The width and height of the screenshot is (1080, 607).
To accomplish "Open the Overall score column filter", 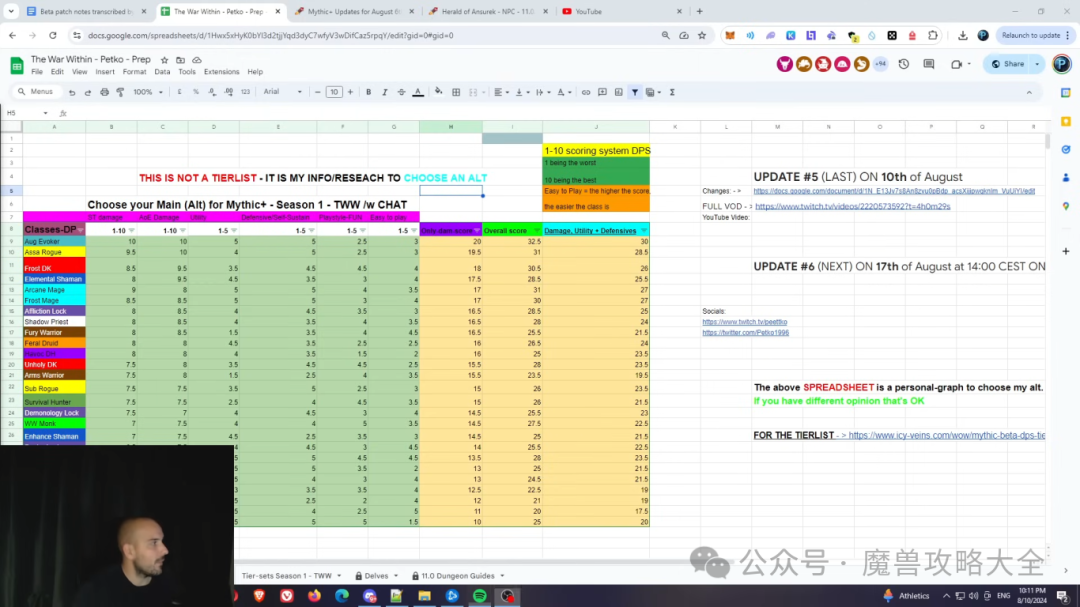I will point(537,231).
